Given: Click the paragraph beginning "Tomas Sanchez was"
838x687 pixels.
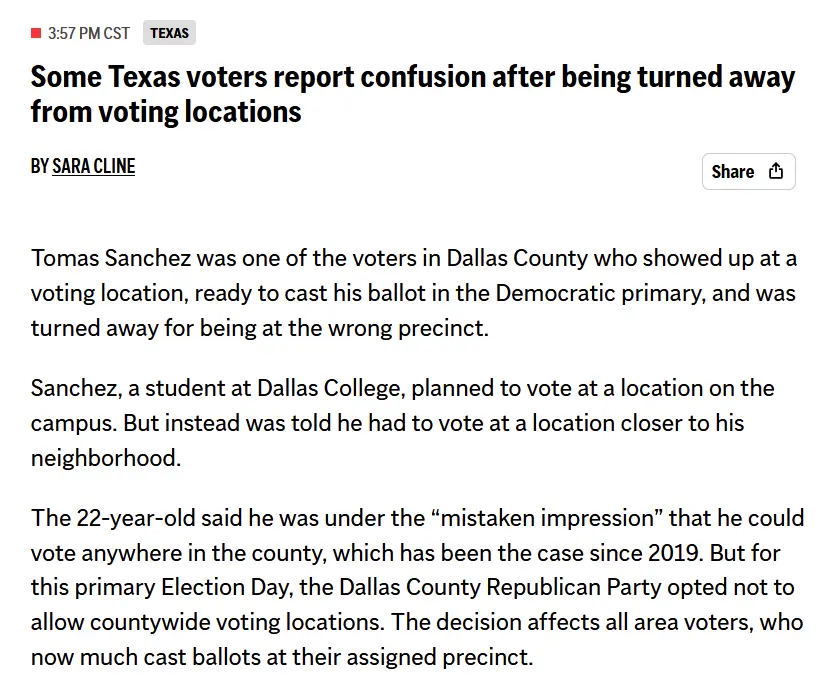Looking at the screenshot, I should (413, 293).
